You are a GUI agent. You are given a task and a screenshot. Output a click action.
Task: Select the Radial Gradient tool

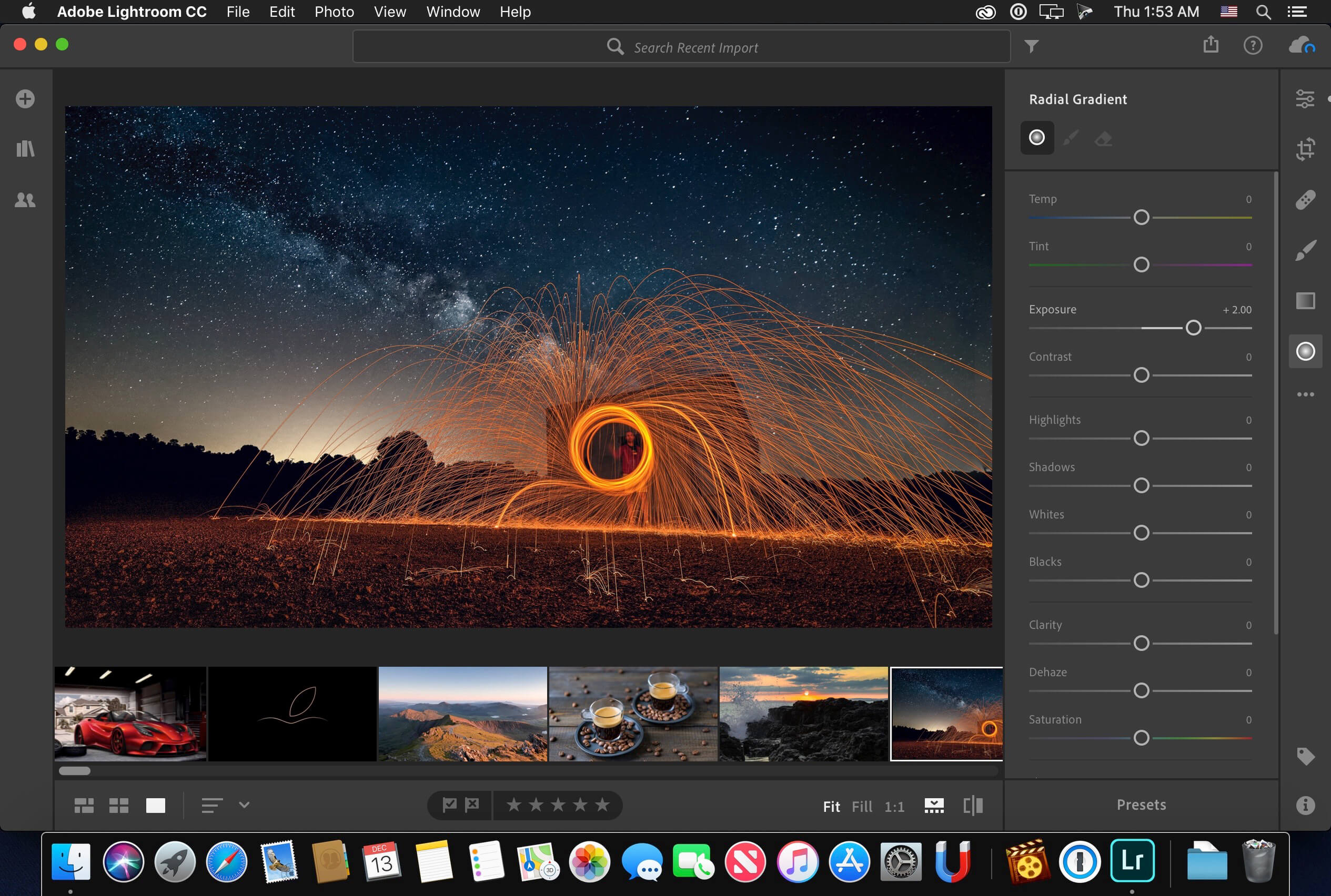point(1306,351)
